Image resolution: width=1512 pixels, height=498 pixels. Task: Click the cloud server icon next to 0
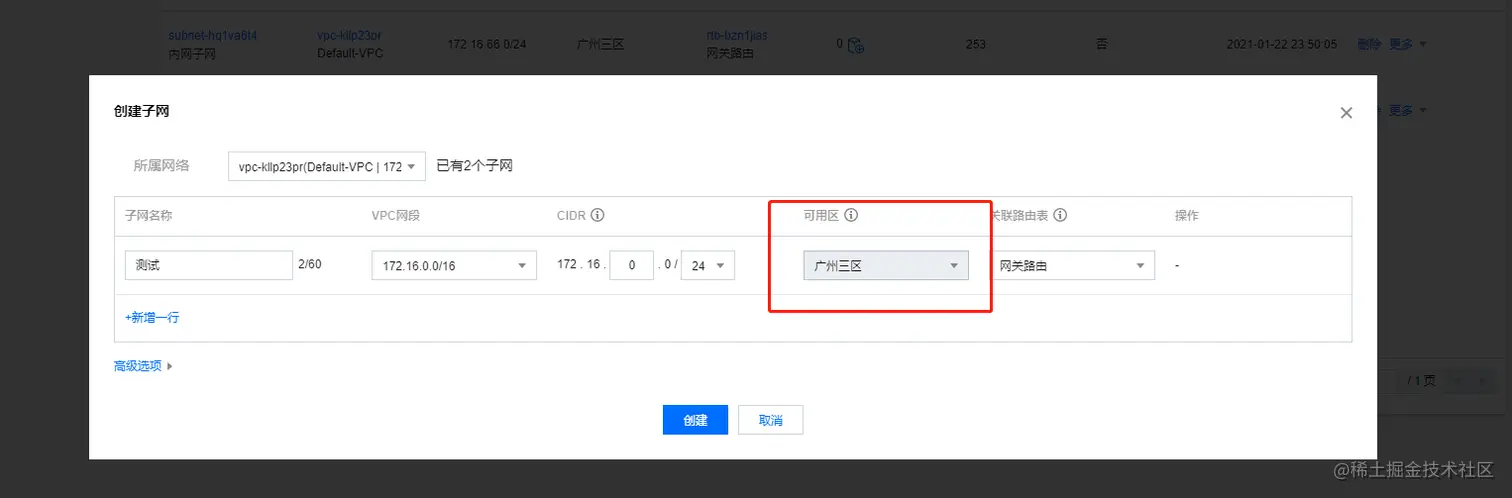(x=856, y=45)
